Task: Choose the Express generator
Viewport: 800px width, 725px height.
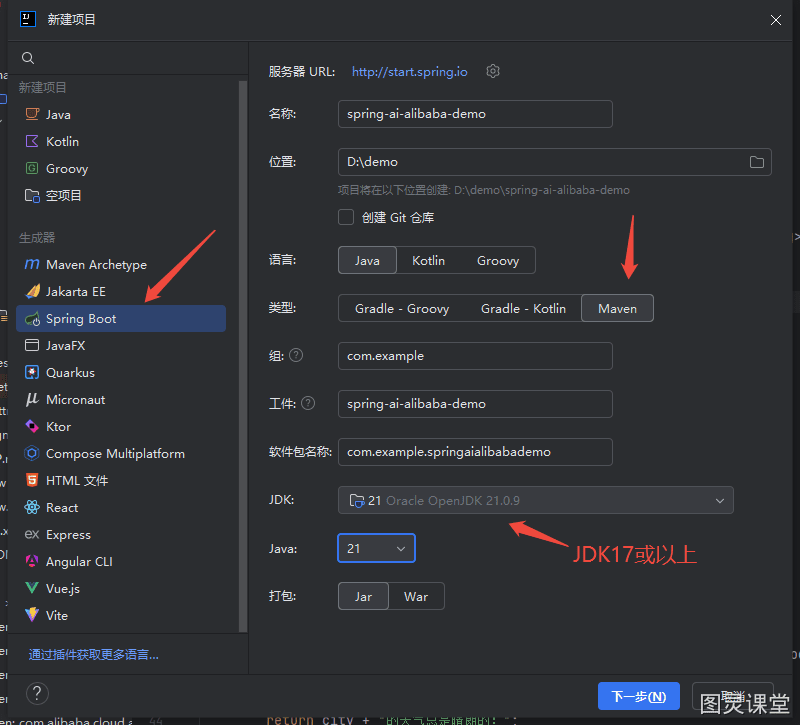Action: [x=121, y=535]
